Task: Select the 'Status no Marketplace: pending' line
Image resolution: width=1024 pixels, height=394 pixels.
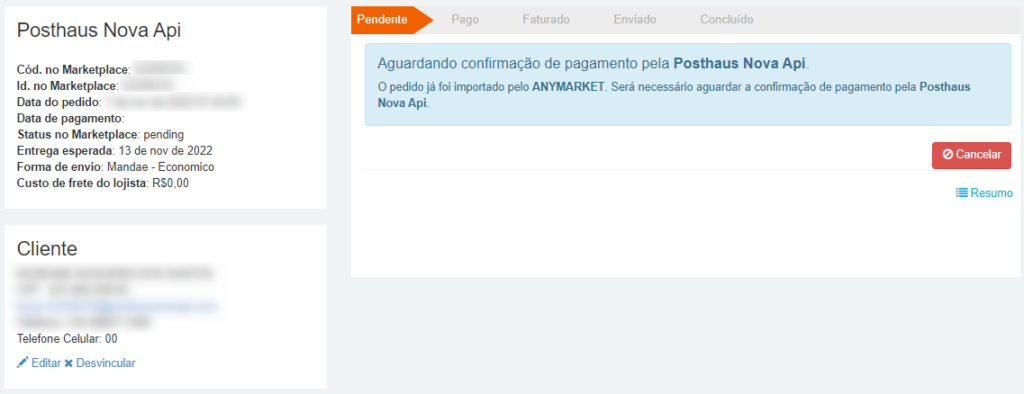Action: click(x=101, y=135)
